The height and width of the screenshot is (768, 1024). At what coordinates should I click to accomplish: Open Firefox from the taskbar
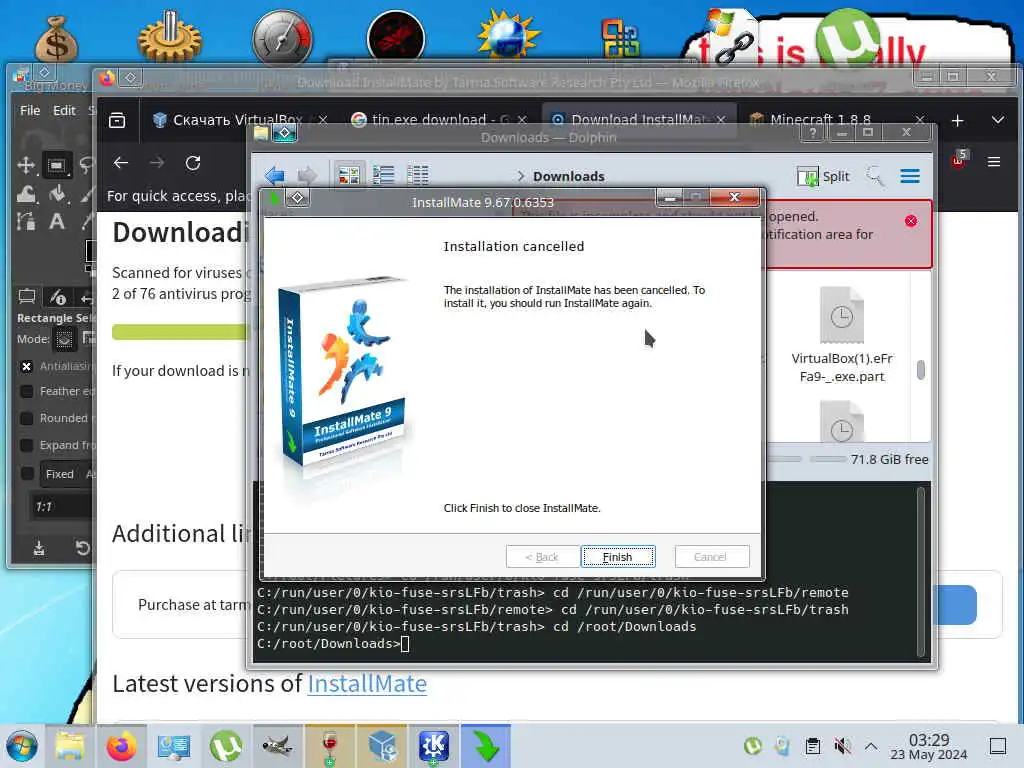click(x=122, y=746)
